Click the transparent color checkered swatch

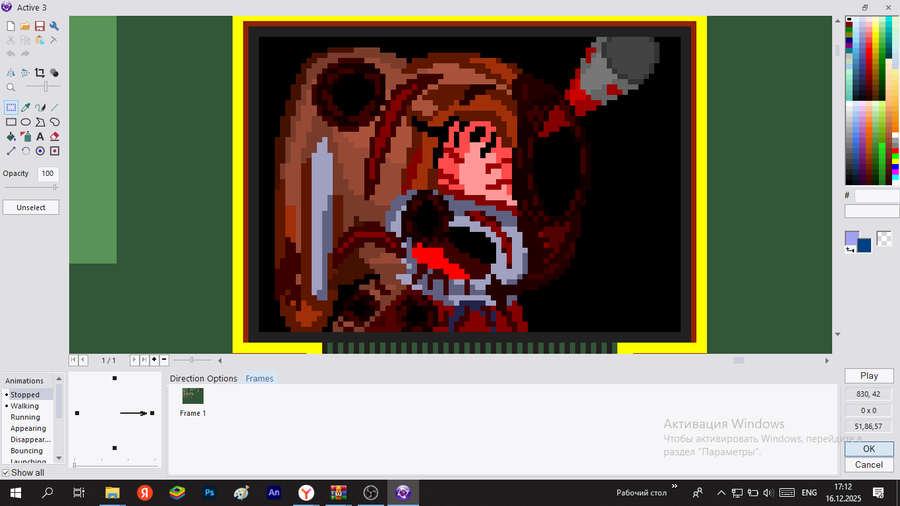(884, 238)
